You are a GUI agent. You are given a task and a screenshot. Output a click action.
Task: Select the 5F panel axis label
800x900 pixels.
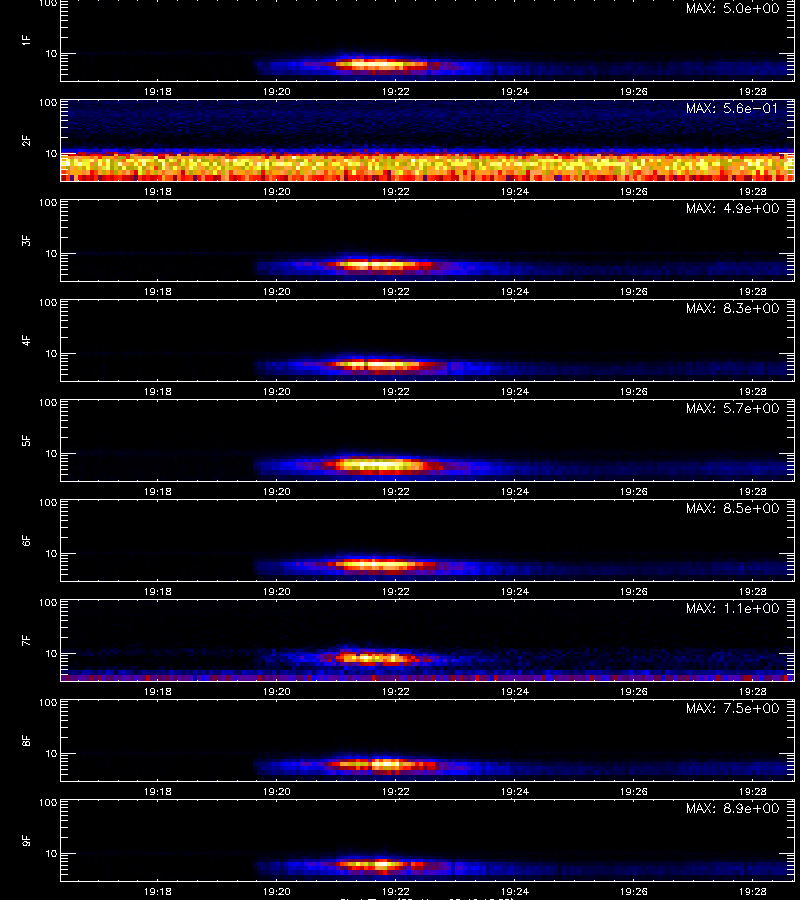26,440
